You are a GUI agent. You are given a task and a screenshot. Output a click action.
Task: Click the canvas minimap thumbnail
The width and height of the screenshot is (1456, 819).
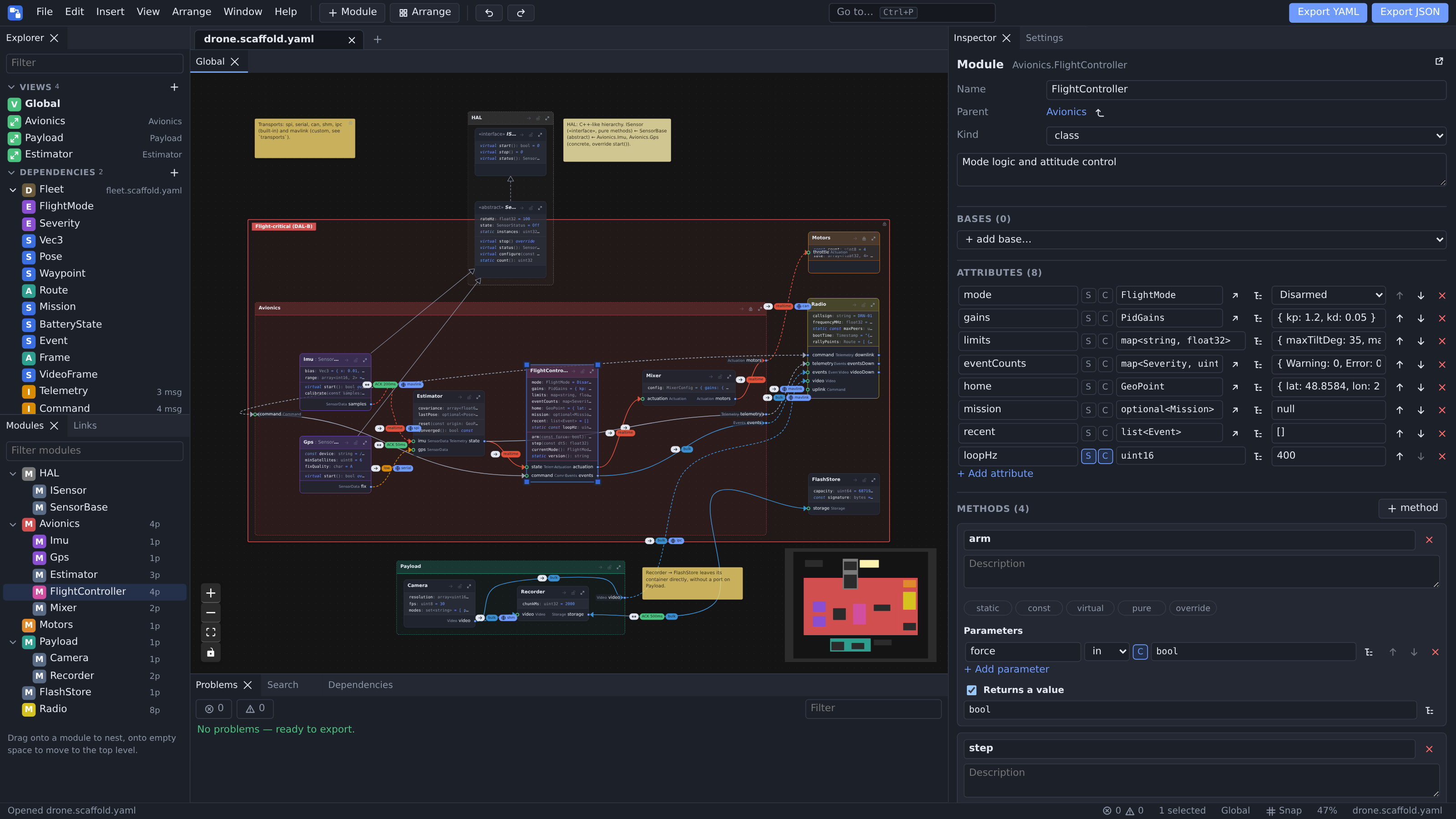coord(860,605)
